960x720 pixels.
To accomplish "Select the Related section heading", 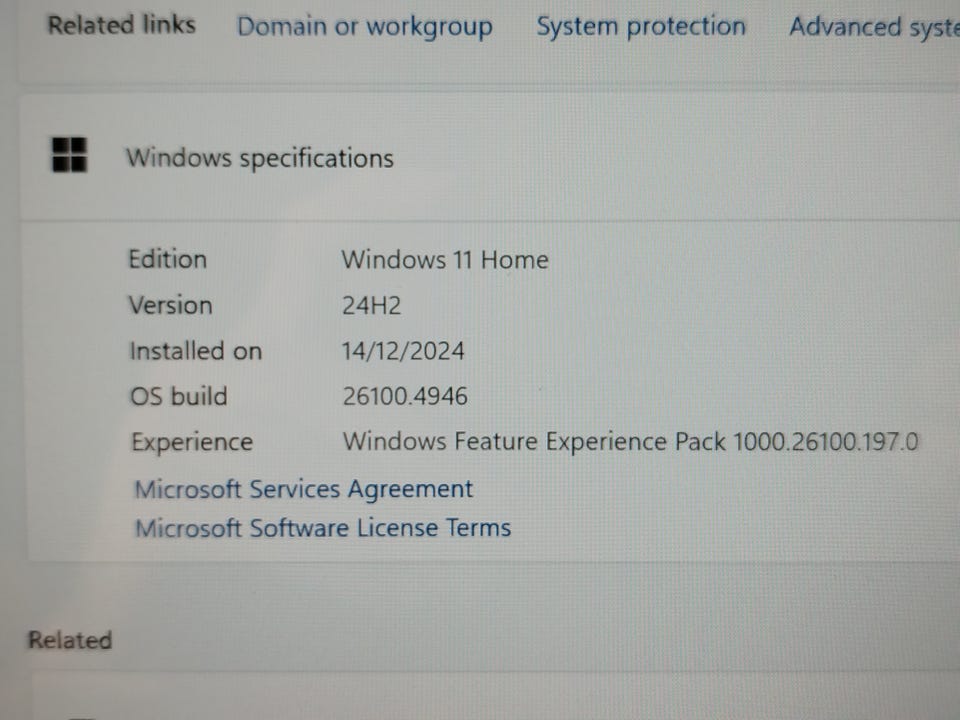I will click(70, 640).
